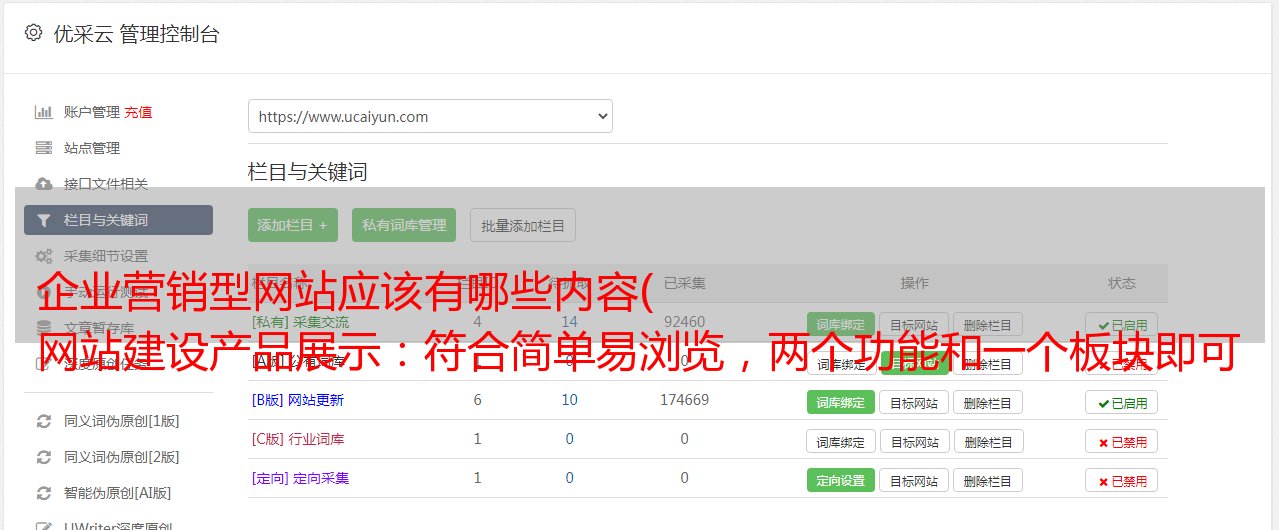Click 目标网站 in the 网站更新 row
The width and height of the screenshot is (1279, 530).
pos(914,402)
